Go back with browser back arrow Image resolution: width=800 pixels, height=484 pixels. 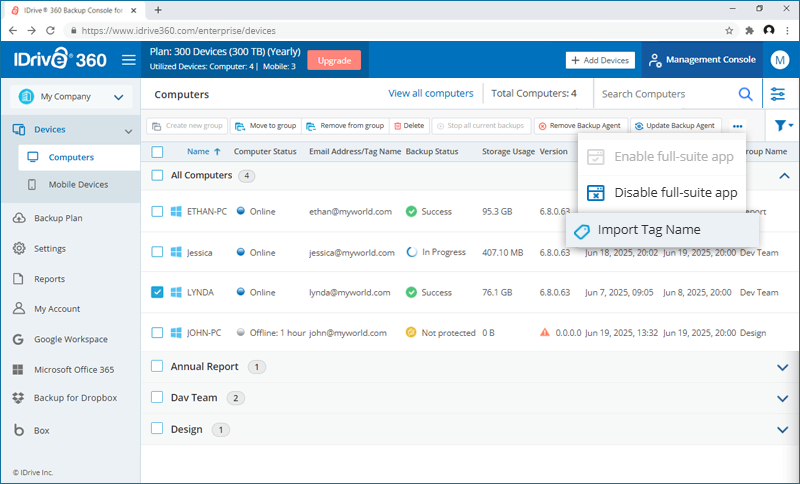point(13,31)
